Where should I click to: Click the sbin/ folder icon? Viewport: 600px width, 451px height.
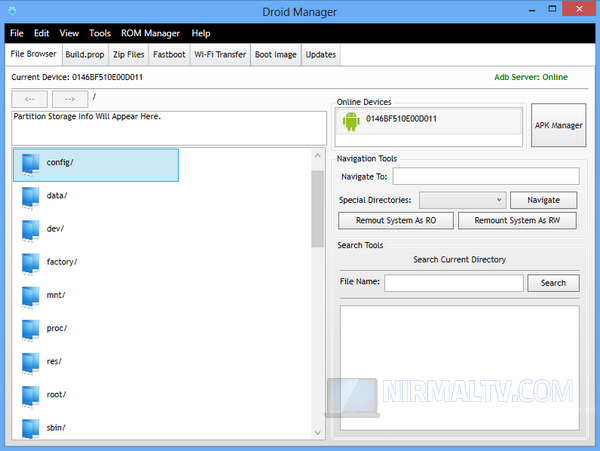click(30, 429)
